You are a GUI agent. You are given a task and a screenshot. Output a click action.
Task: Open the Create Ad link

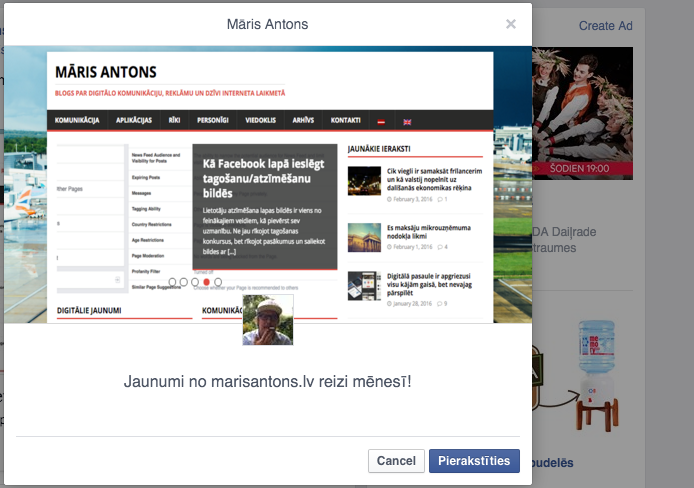pyautogui.click(x=605, y=26)
